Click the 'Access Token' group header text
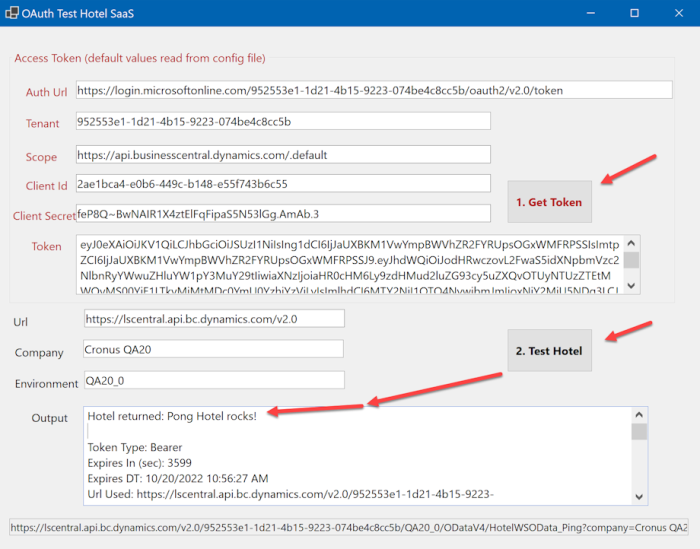This screenshot has width=700, height=549. tap(140, 58)
